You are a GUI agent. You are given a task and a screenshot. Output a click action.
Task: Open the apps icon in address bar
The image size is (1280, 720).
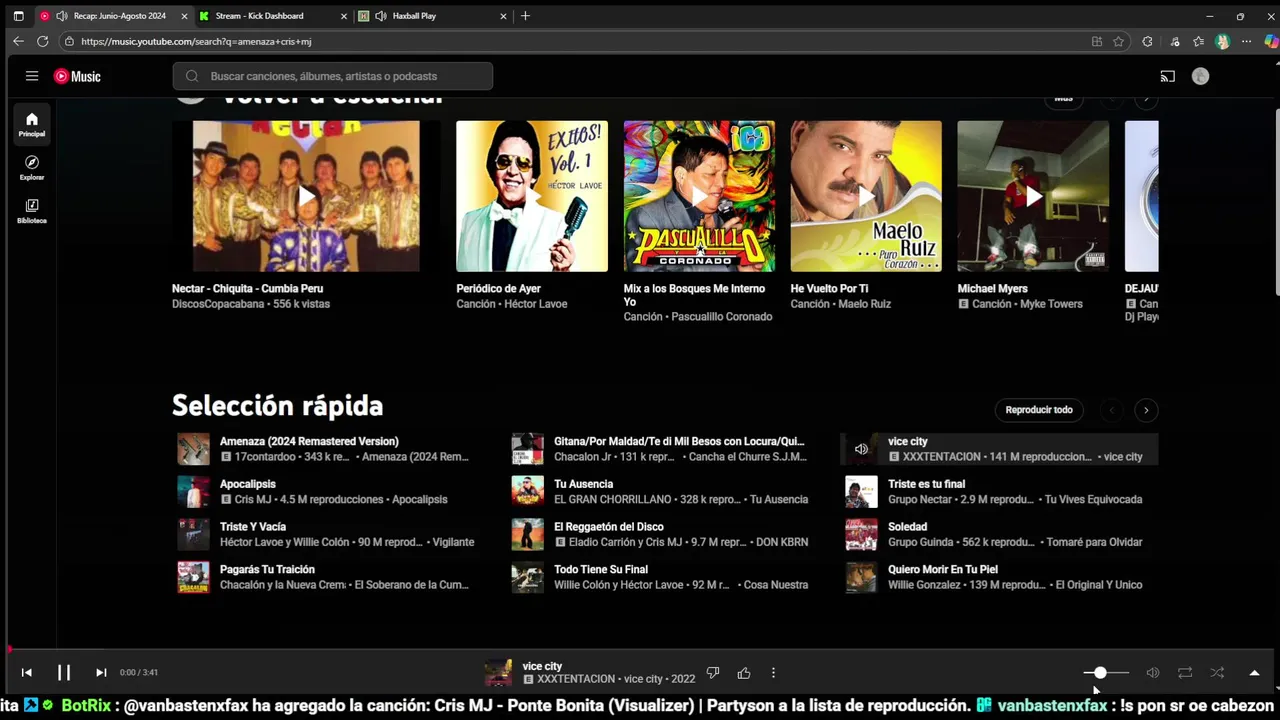[1097, 41]
